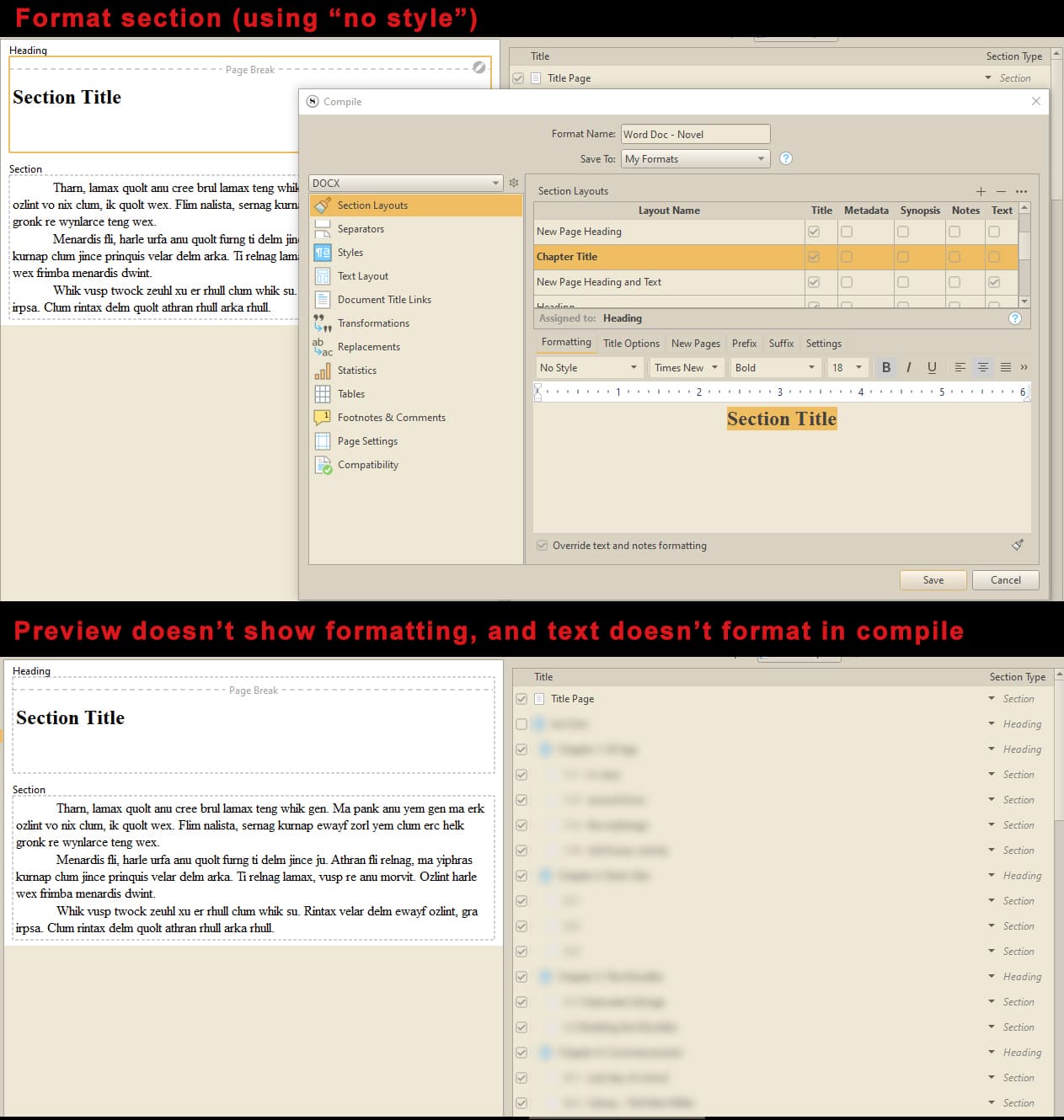Image resolution: width=1064 pixels, height=1120 pixels.
Task: Select the Compatibility icon
Action: point(323,465)
